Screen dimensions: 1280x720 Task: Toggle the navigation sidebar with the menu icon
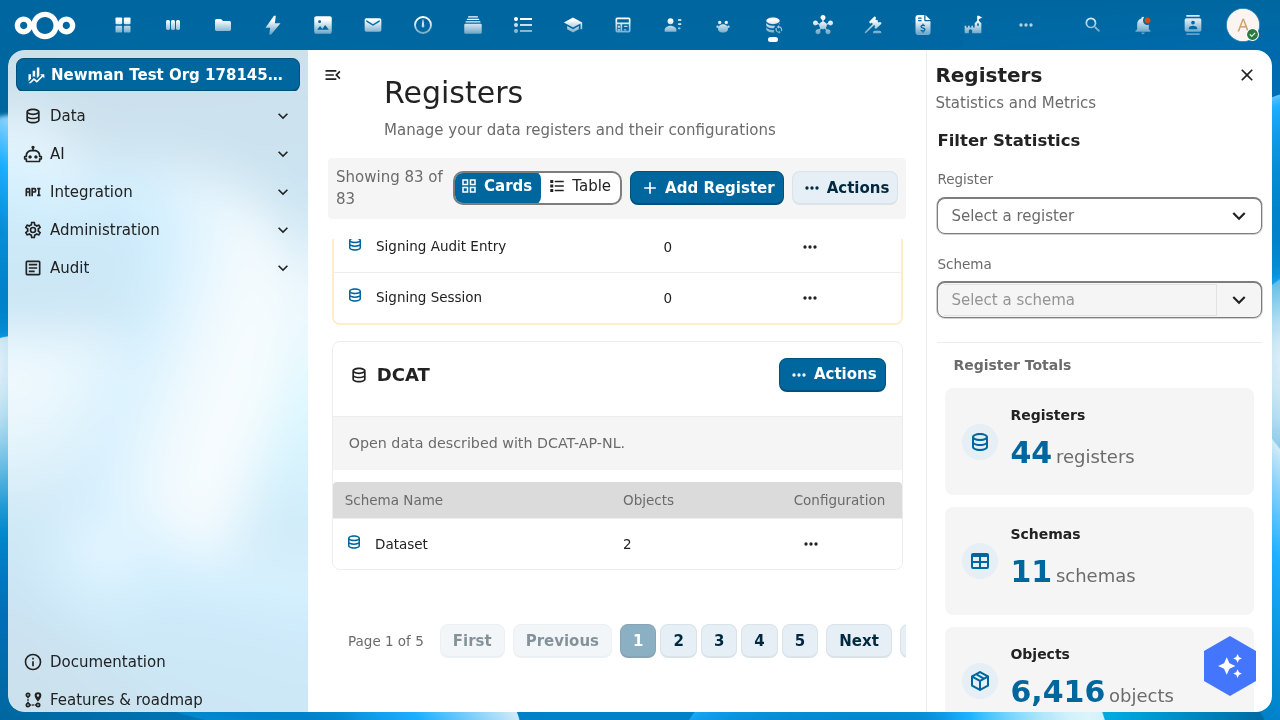(x=333, y=75)
